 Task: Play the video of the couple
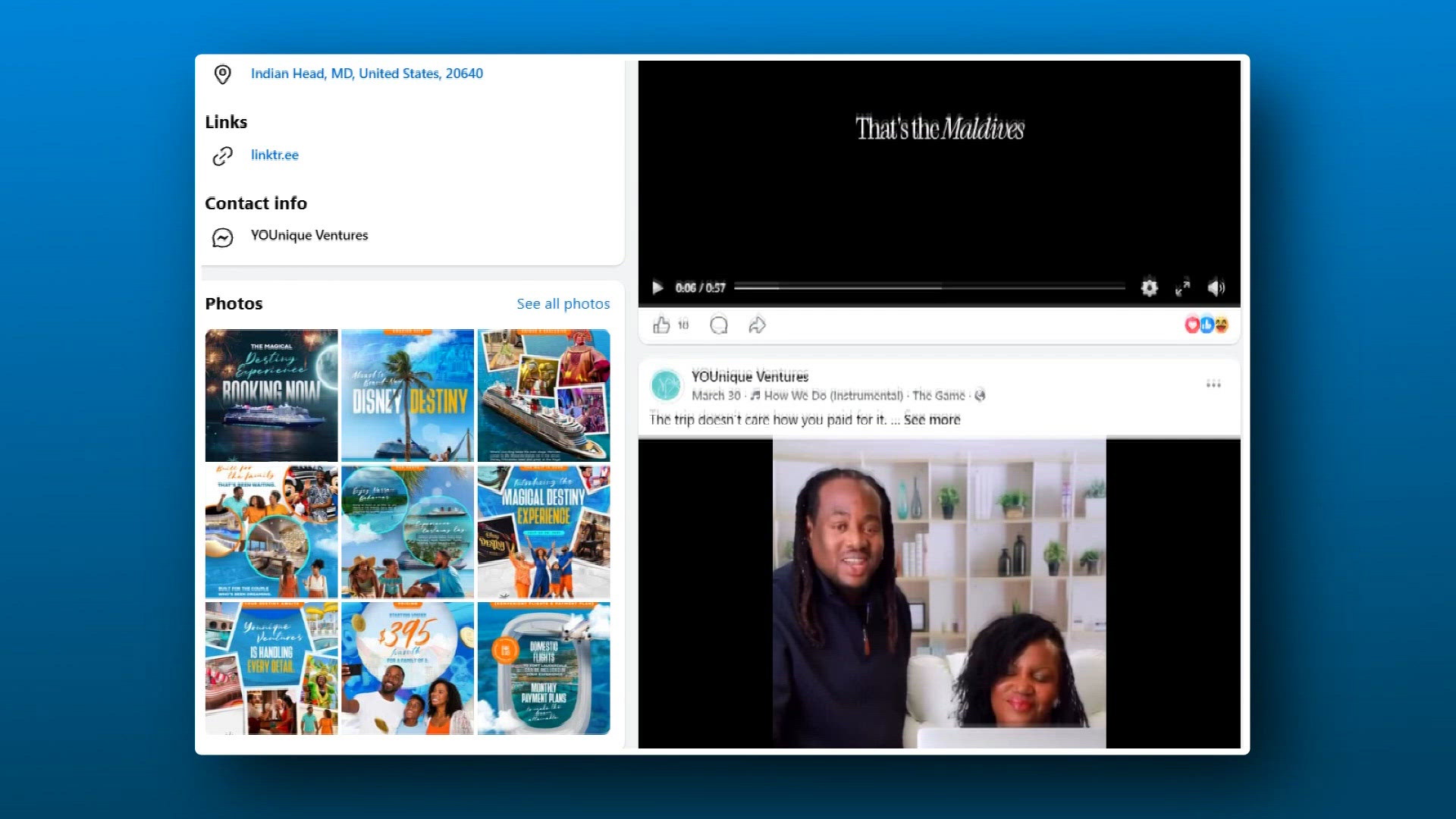(940, 593)
